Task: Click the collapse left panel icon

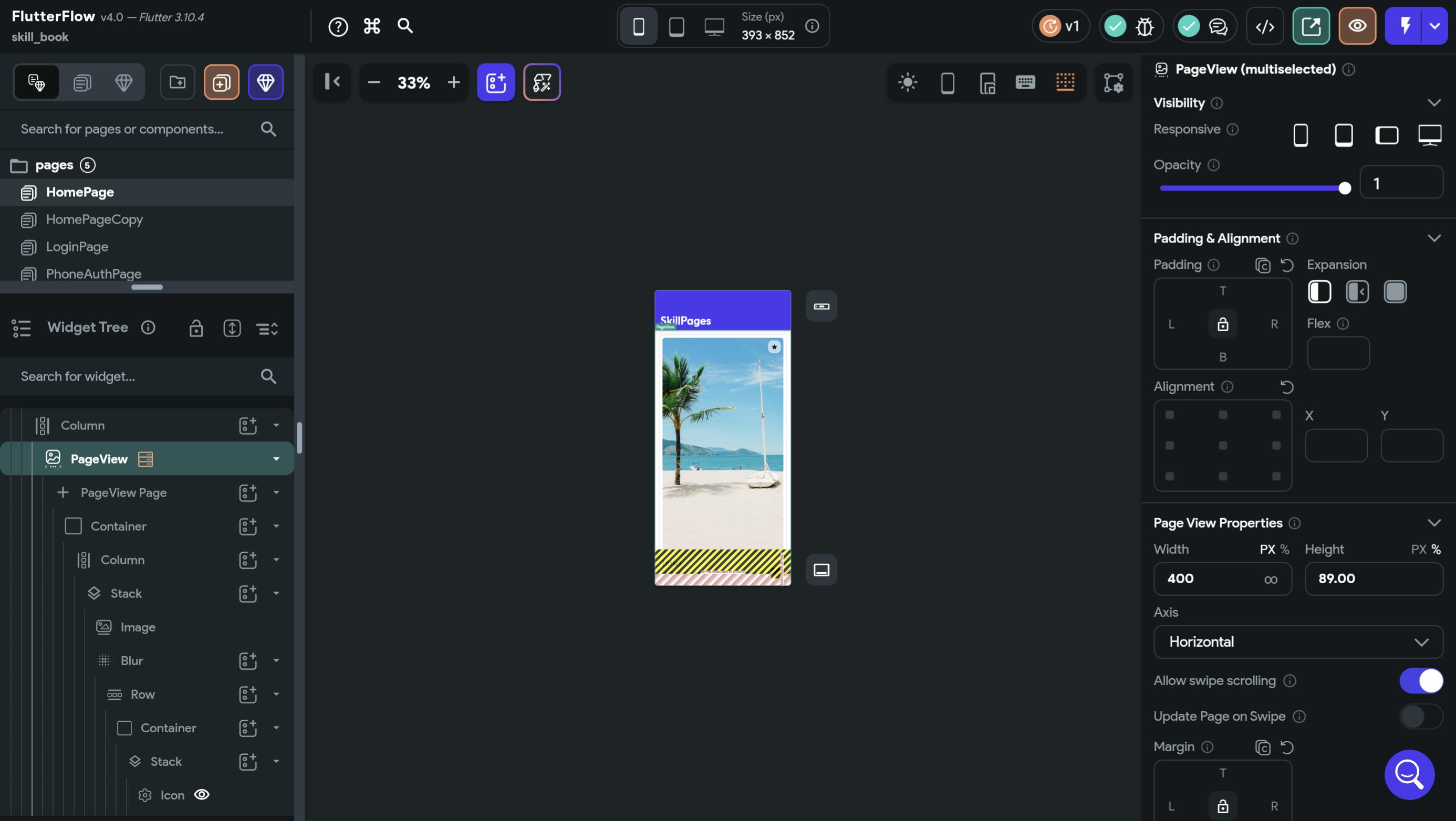Action: [332, 82]
